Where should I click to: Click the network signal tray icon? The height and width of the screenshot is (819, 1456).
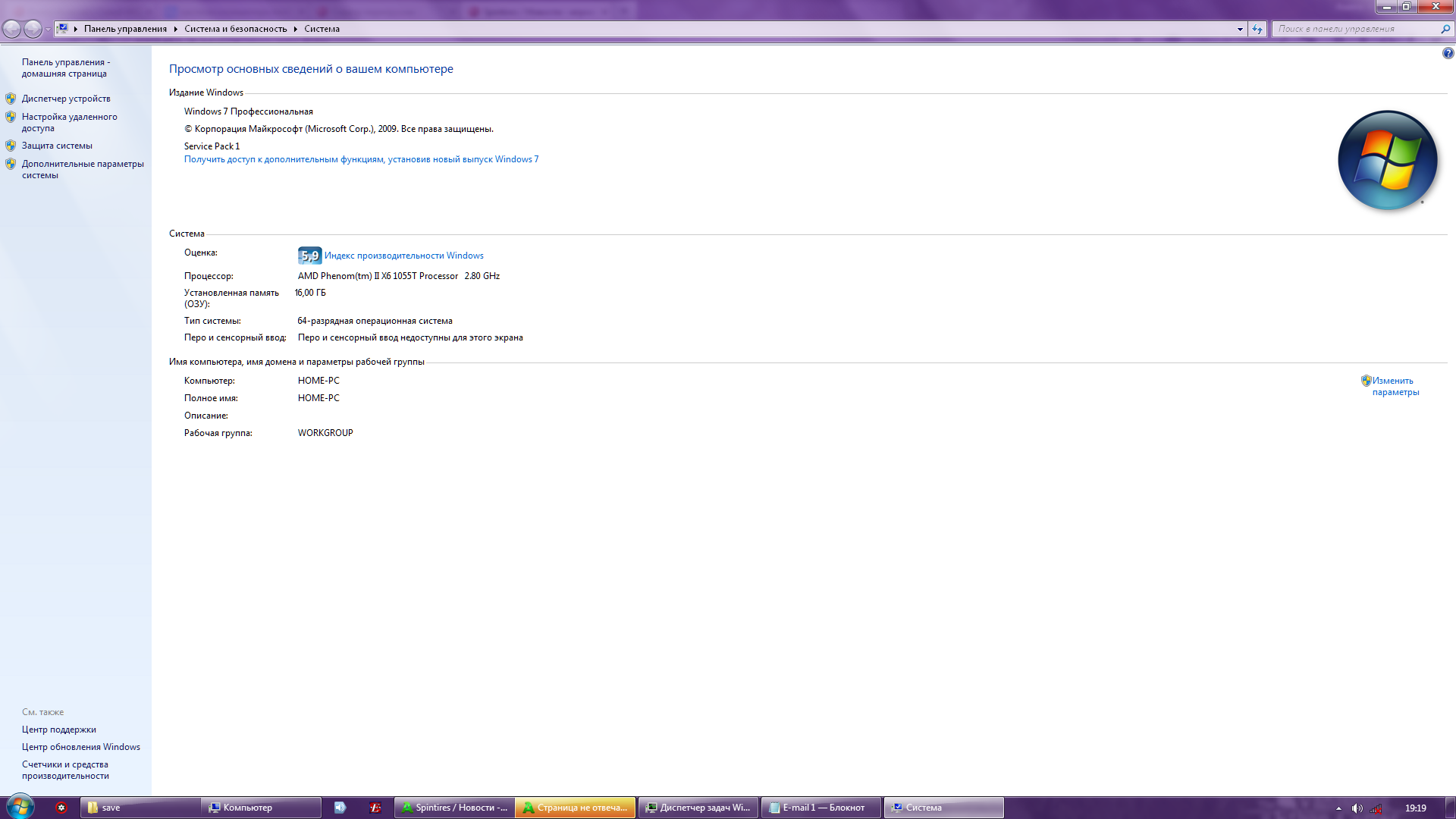1376,808
